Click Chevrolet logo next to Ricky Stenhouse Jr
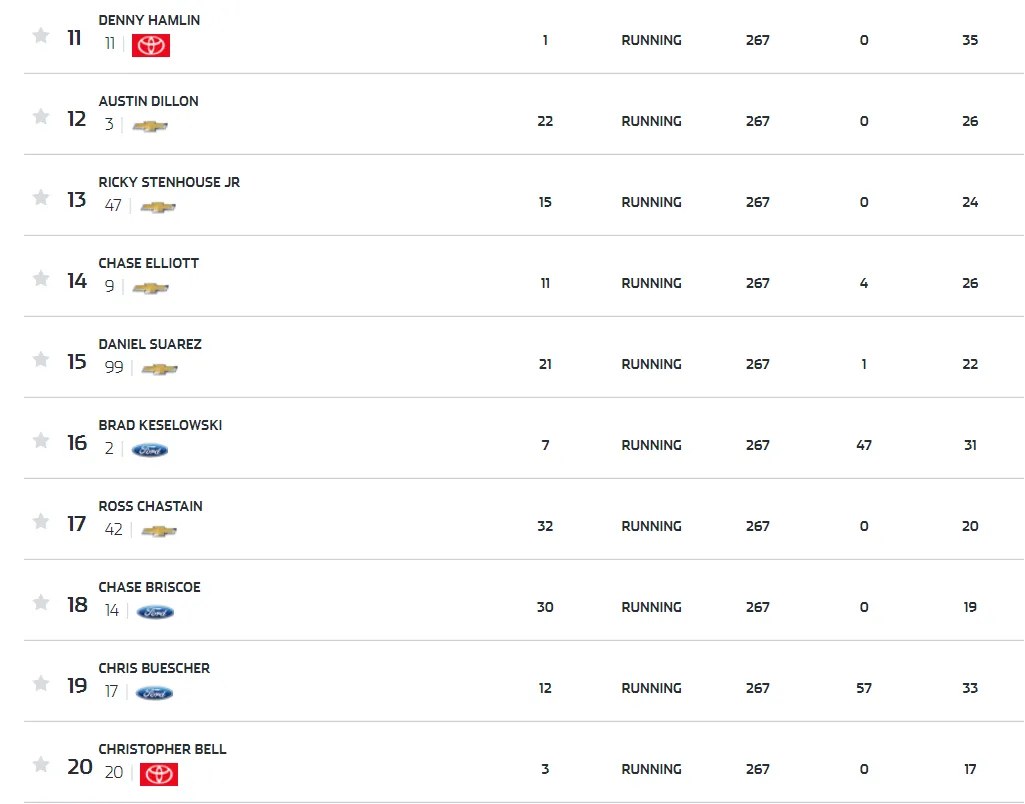 pos(157,207)
